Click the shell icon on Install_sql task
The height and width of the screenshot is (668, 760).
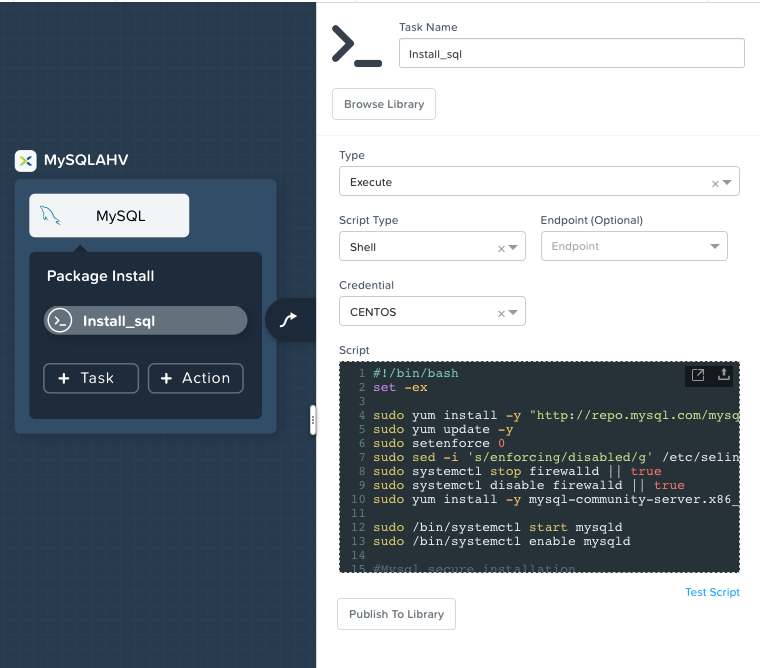60,320
